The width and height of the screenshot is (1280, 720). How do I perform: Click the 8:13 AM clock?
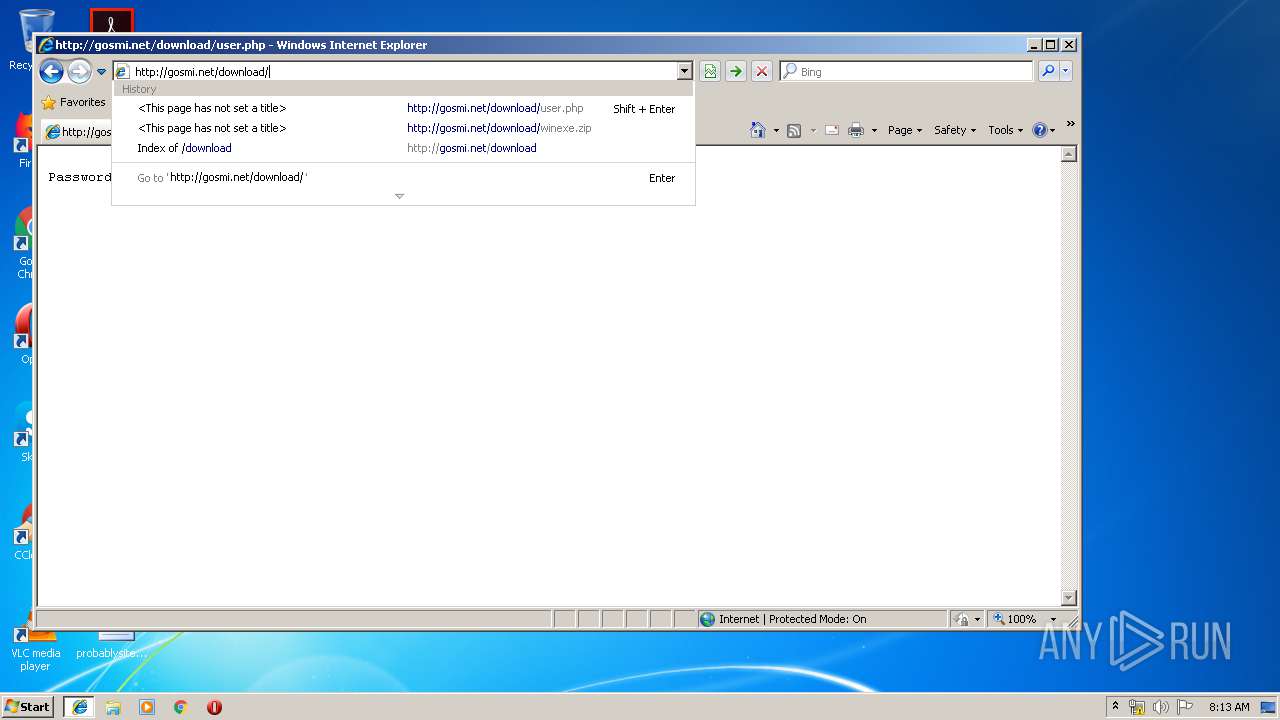pyautogui.click(x=1229, y=707)
